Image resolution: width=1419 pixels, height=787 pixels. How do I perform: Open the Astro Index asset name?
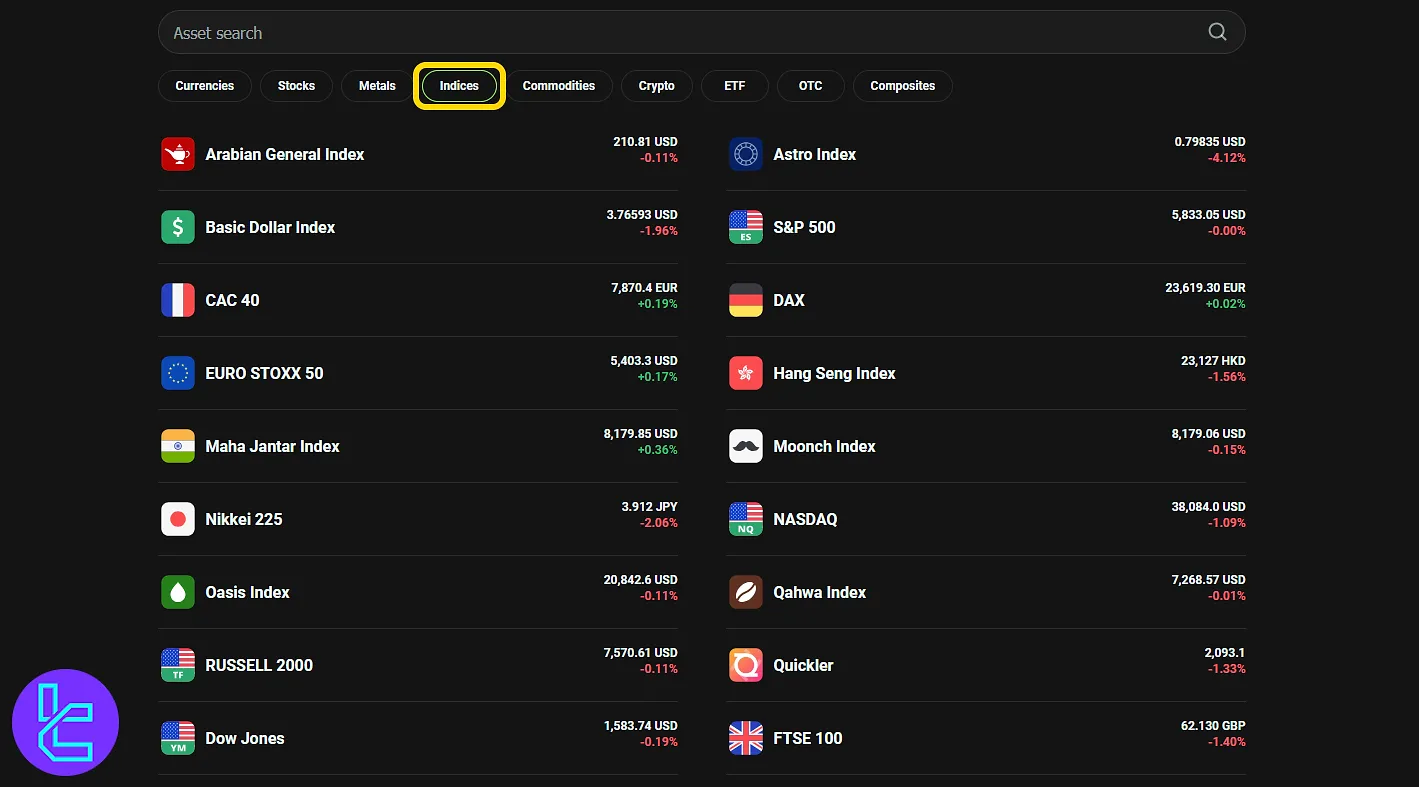[x=815, y=154]
